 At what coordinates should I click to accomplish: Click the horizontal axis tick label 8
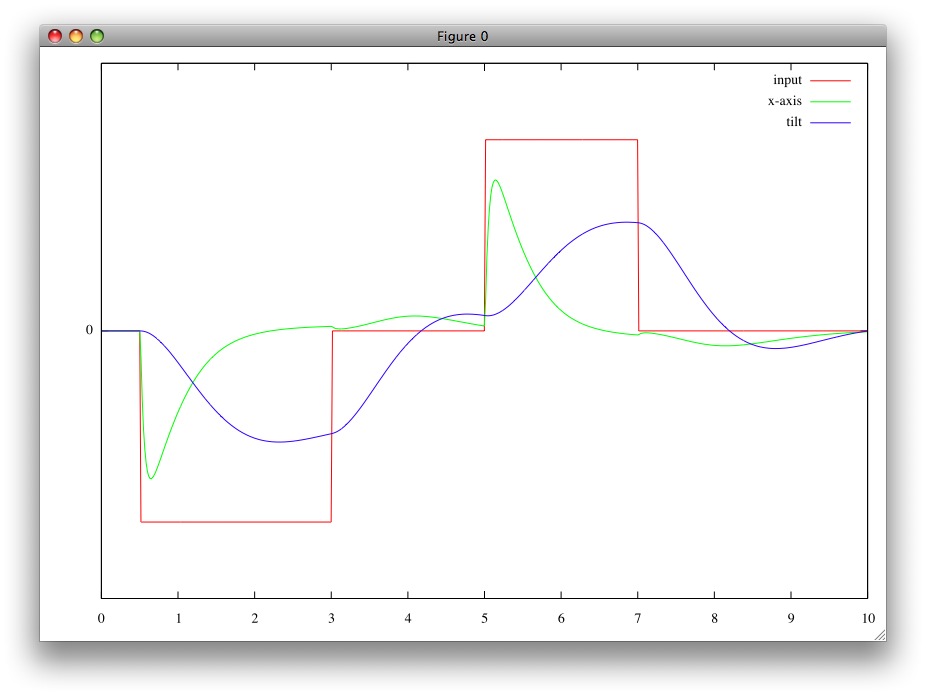(x=714, y=617)
